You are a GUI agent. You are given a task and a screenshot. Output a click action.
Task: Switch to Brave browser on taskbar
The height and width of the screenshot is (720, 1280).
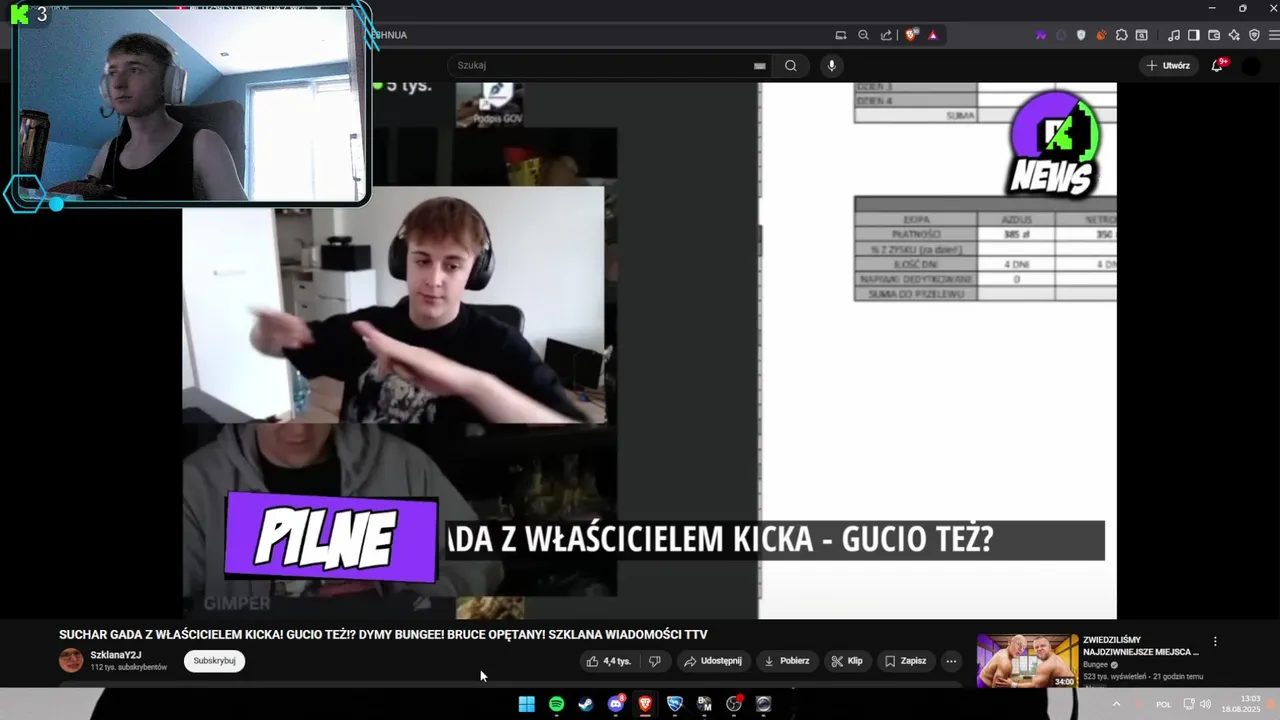(x=645, y=704)
